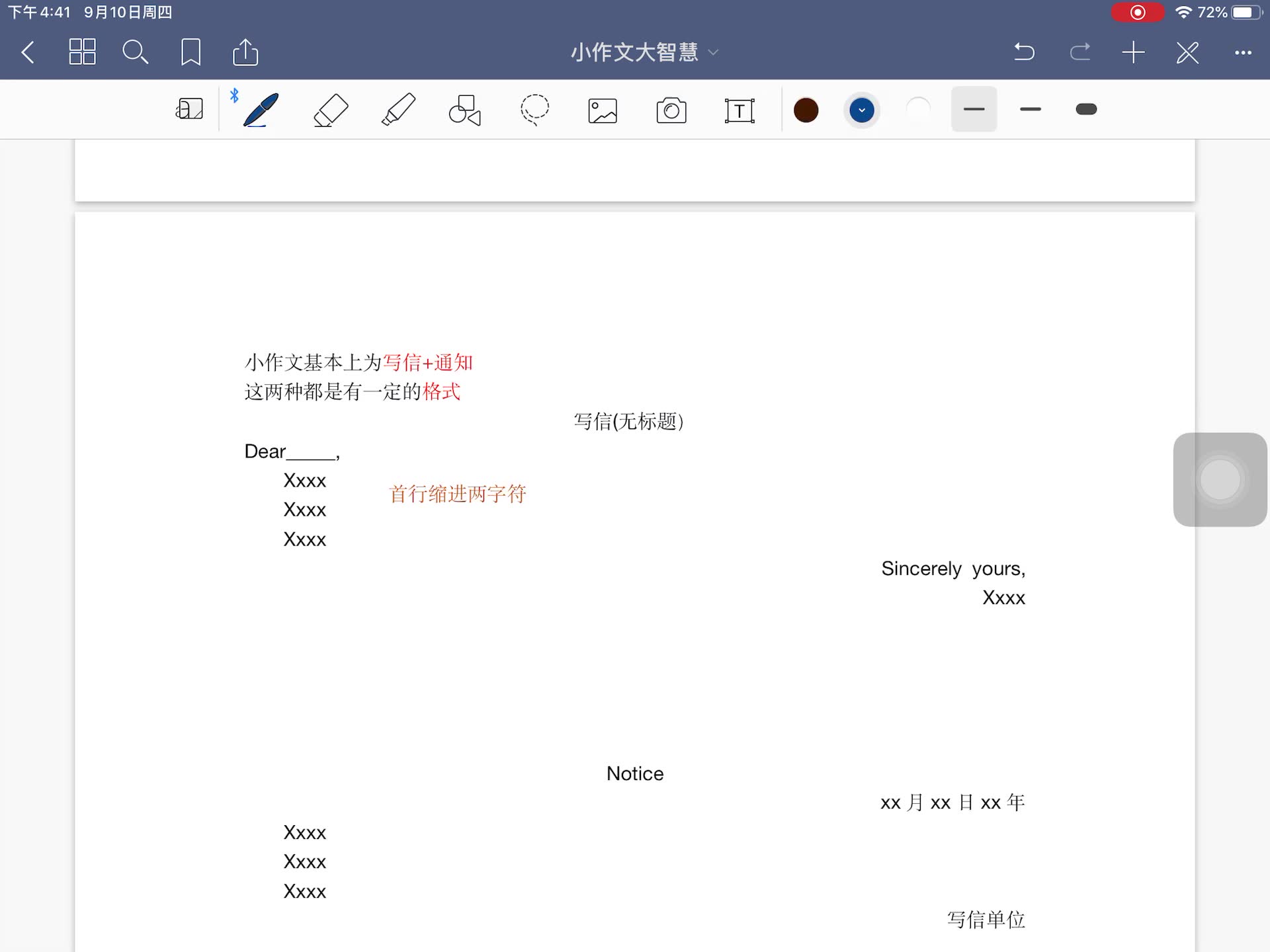
Task: Toggle read-only mode with crossed pen icon
Action: [x=1188, y=52]
